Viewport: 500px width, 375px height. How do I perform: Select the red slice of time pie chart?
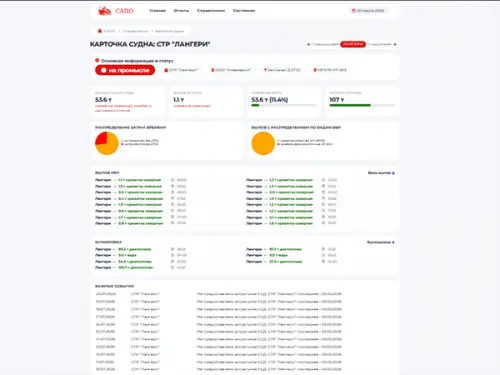coord(102,138)
